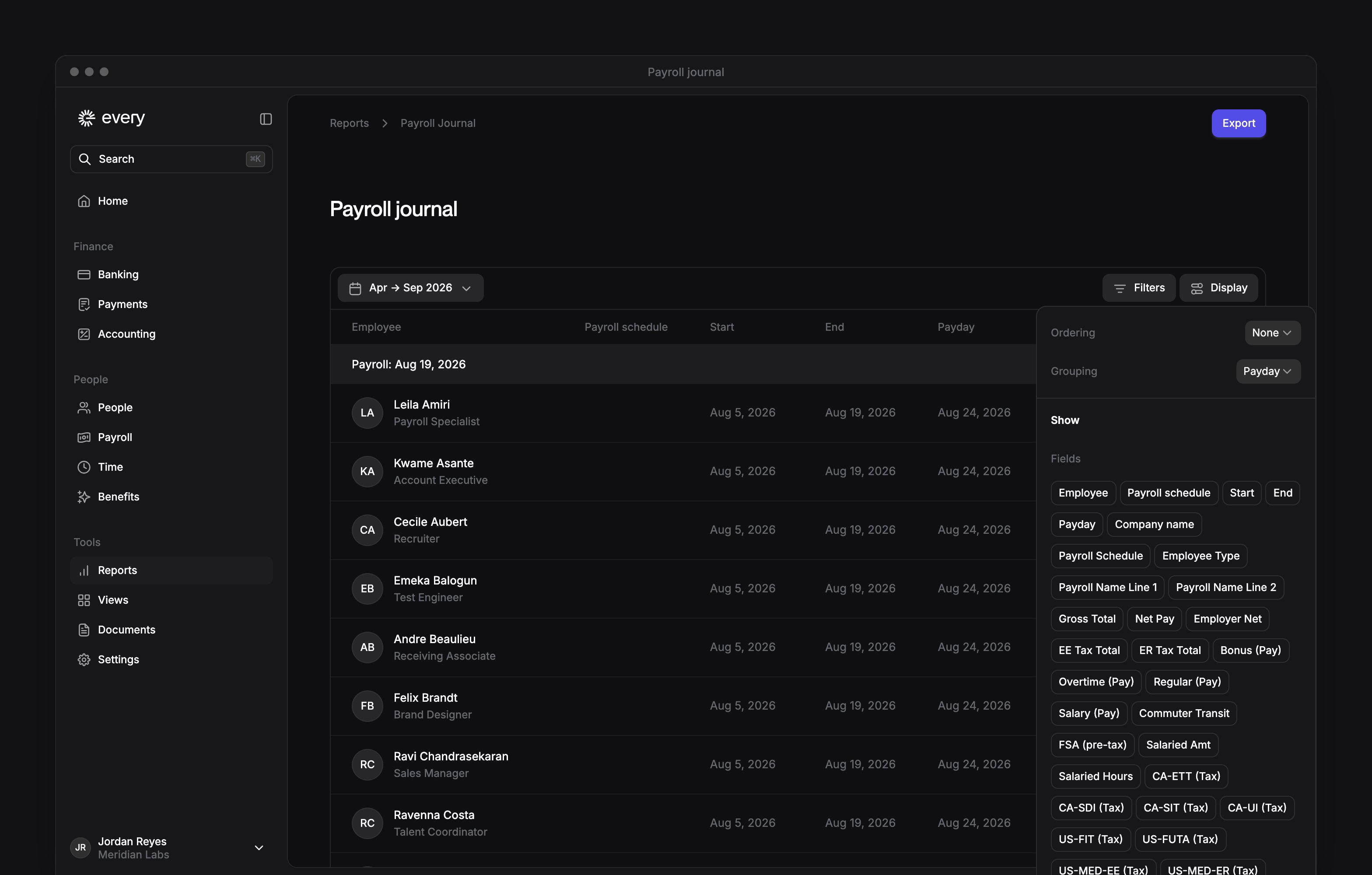Open the Apr → Sep 2026 date range picker

(410, 288)
